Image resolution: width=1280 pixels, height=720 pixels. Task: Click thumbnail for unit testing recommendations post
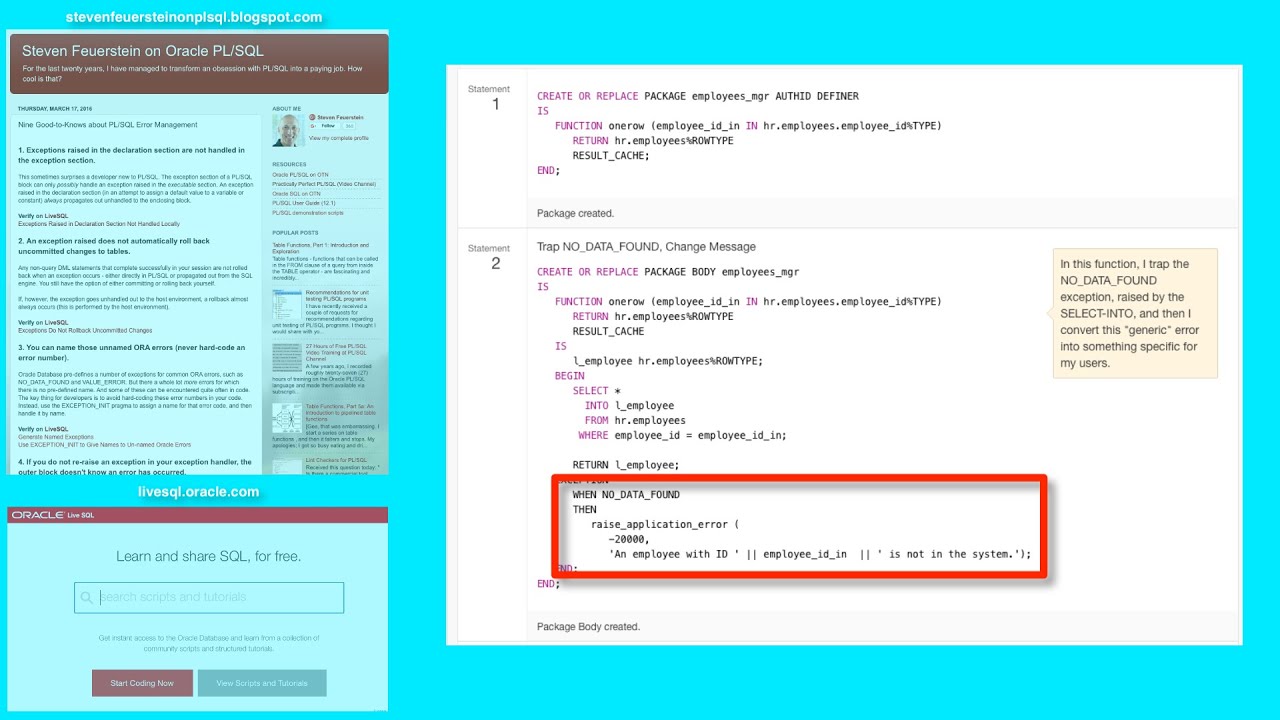point(287,305)
